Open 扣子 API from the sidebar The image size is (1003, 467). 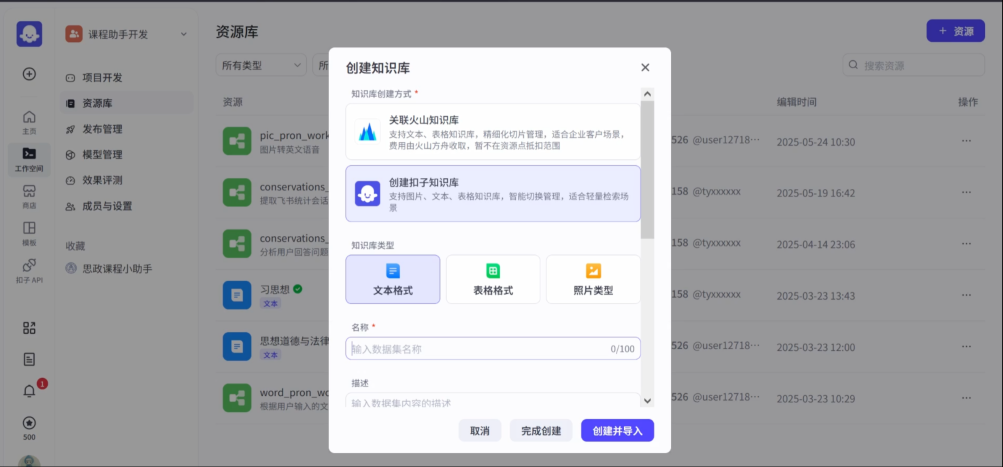pyautogui.click(x=29, y=270)
